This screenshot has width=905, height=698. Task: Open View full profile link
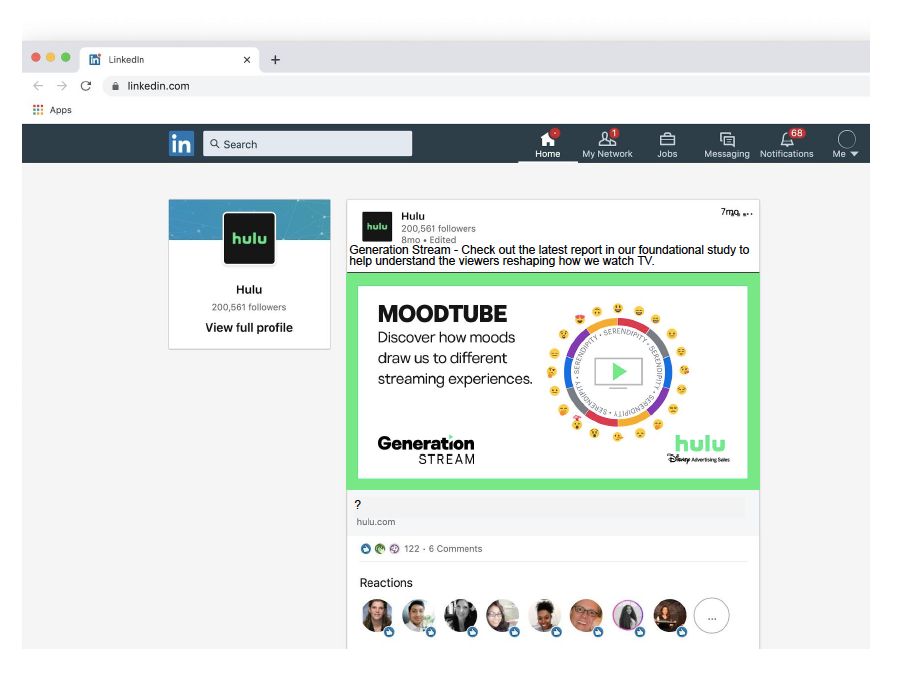click(249, 327)
